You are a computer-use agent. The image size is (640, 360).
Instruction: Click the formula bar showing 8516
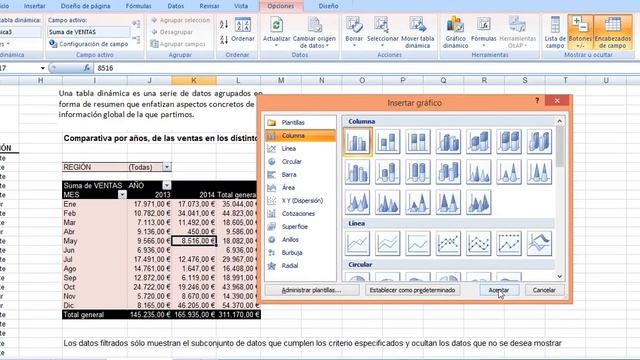(x=366, y=68)
